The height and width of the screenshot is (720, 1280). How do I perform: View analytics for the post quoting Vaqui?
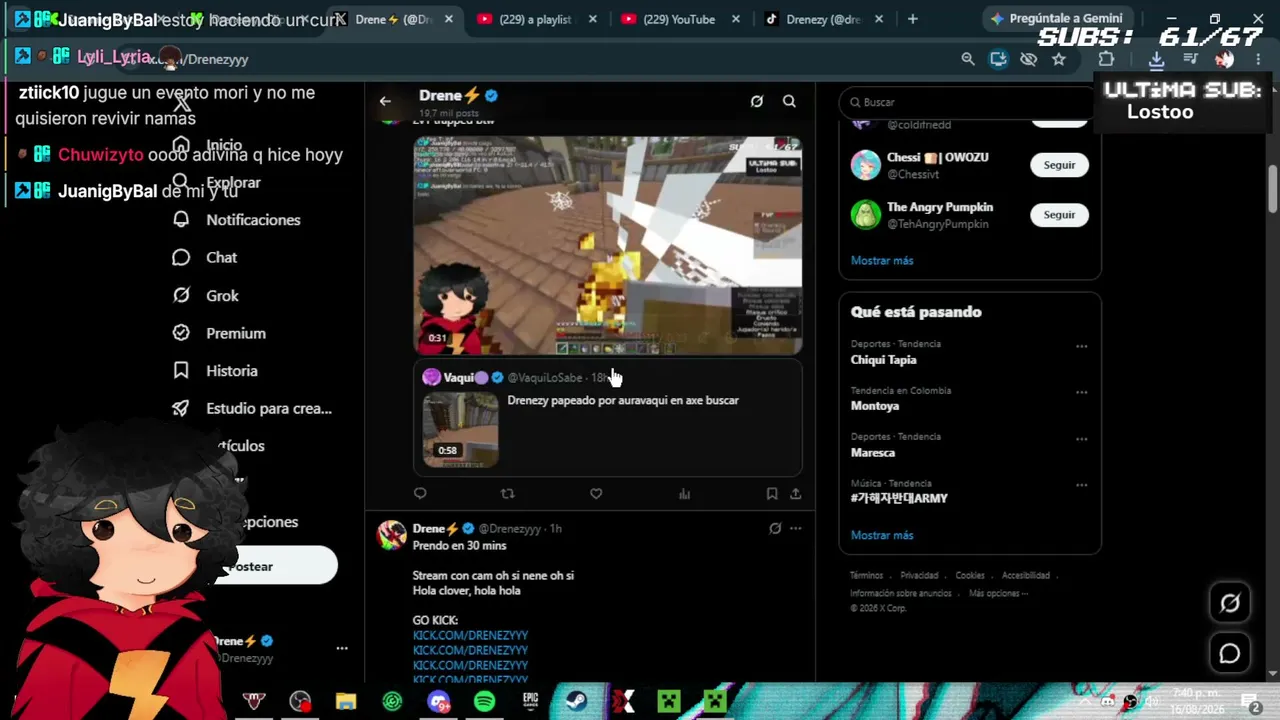[x=684, y=493]
